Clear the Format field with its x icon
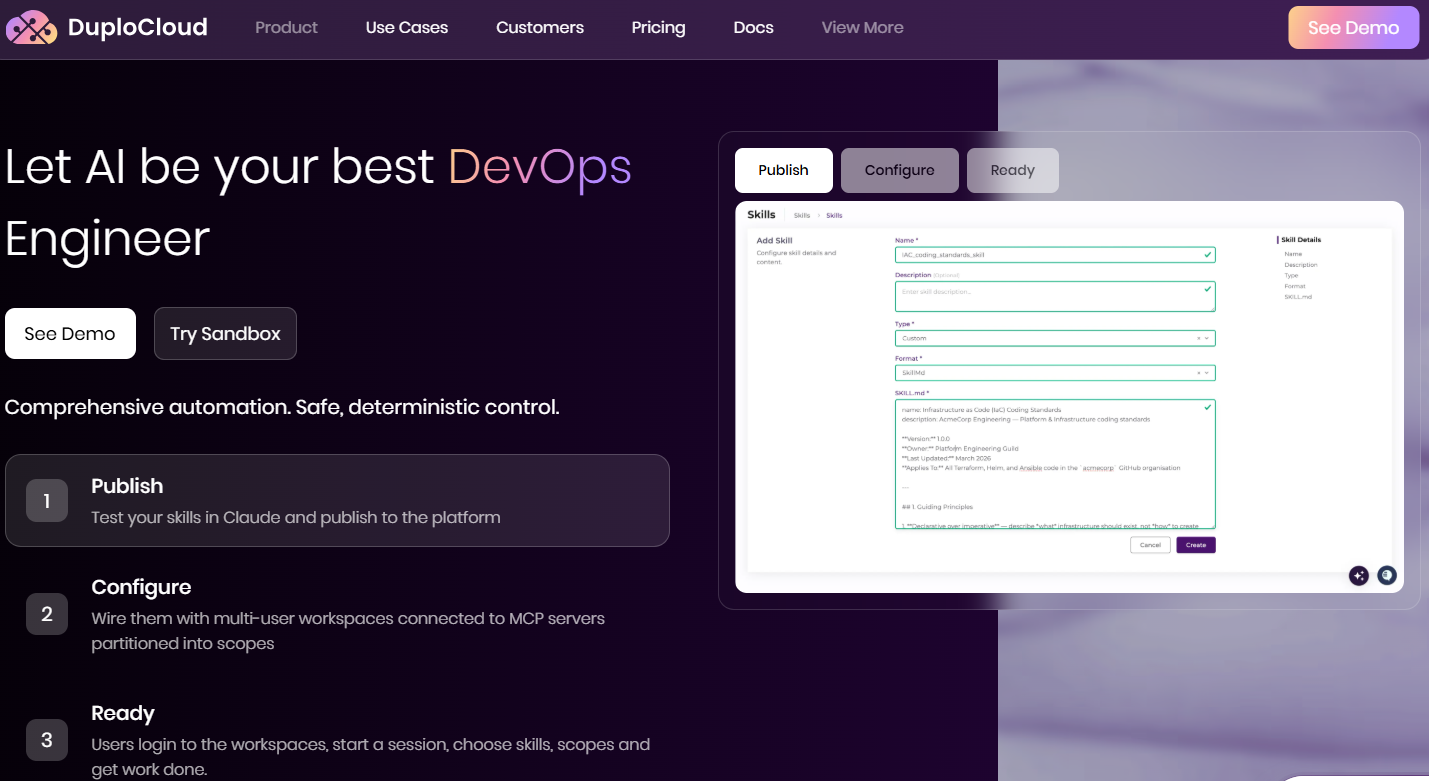The width and height of the screenshot is (1429, 781). 1199,373
